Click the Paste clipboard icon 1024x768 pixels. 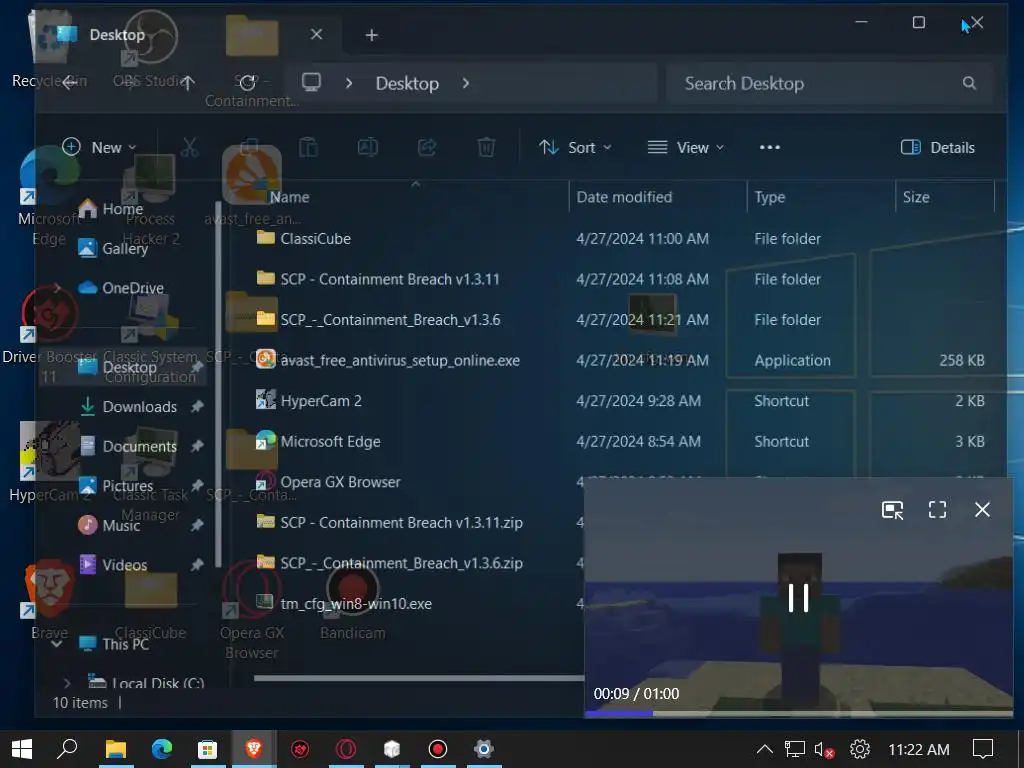[x=308, y=148]
